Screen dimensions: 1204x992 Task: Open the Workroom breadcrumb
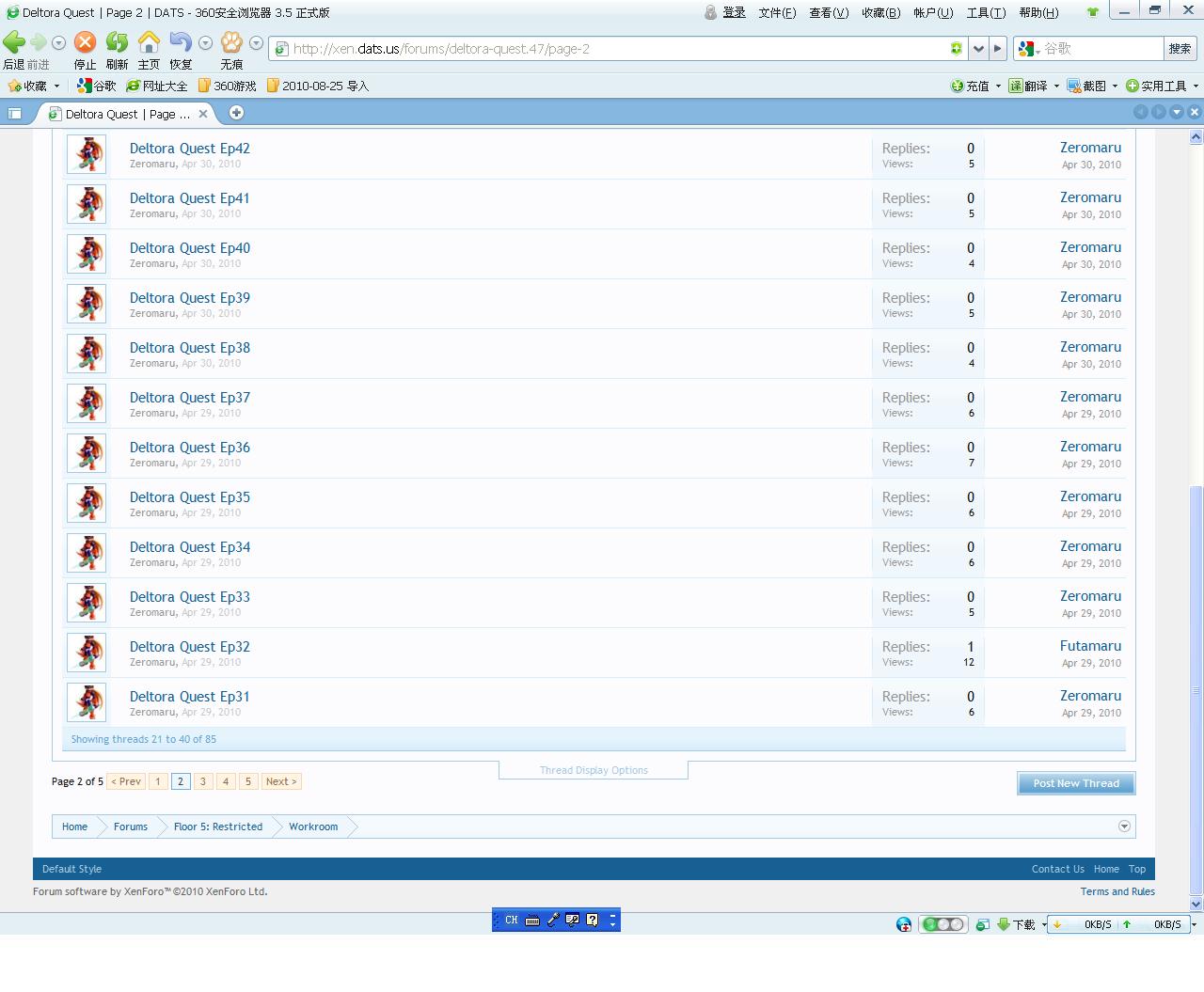pyautogui.click(x=313, y=827)
